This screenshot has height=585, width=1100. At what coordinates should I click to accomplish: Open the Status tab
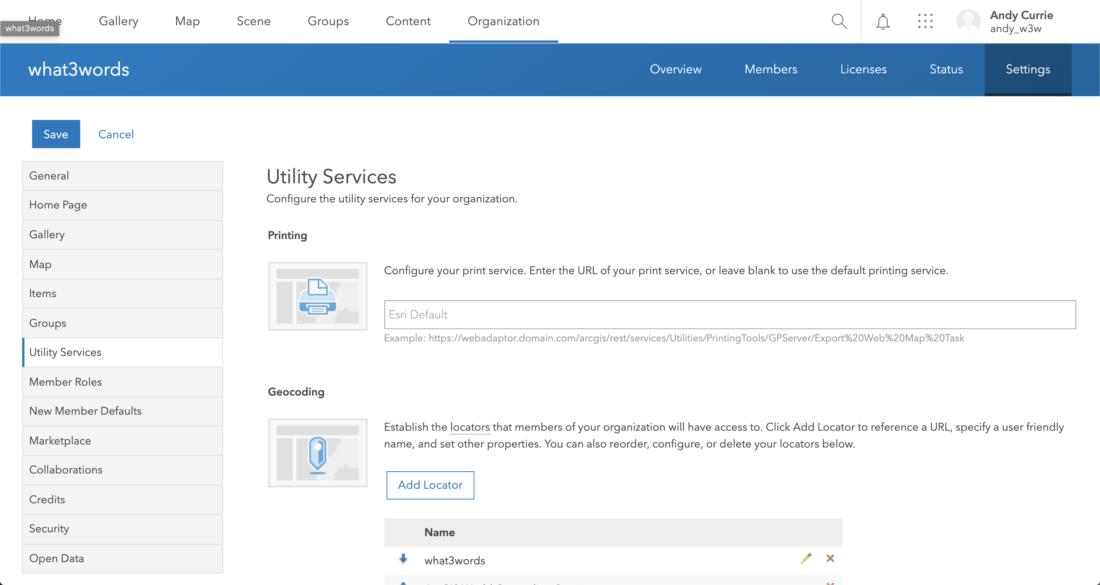[x=946, y=69]
